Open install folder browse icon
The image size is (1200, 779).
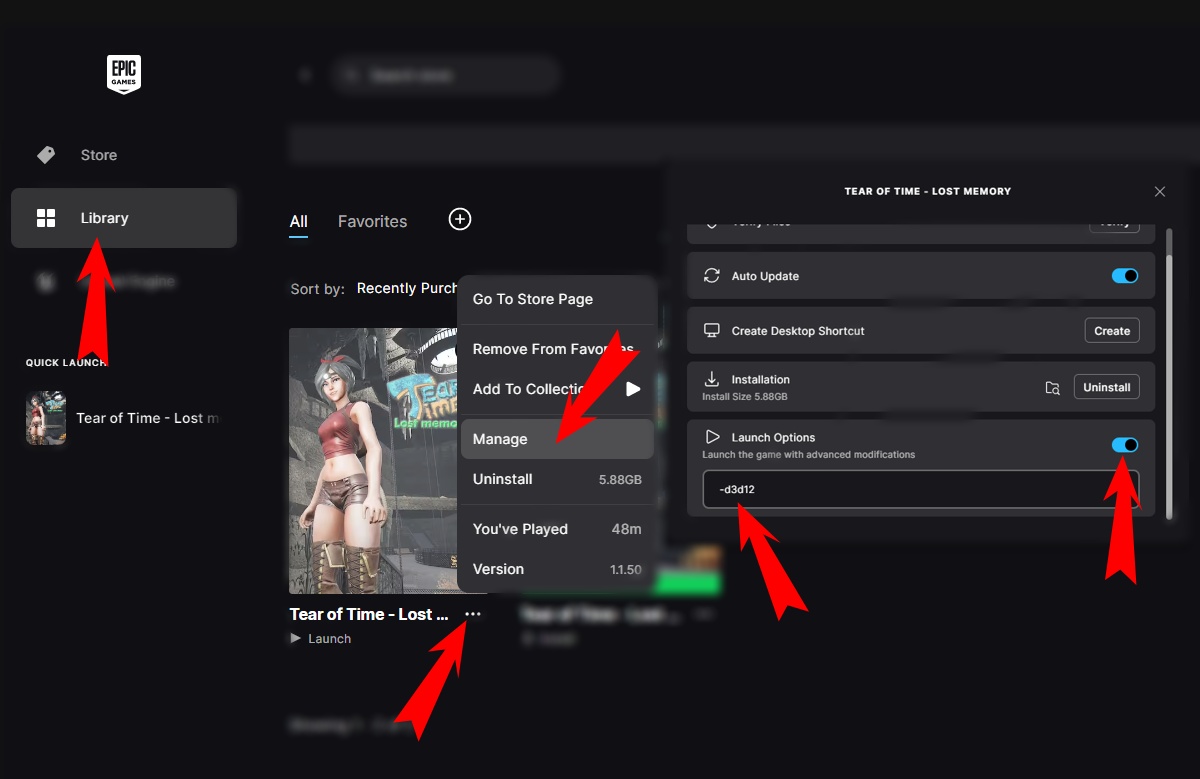pos(1052,388)
